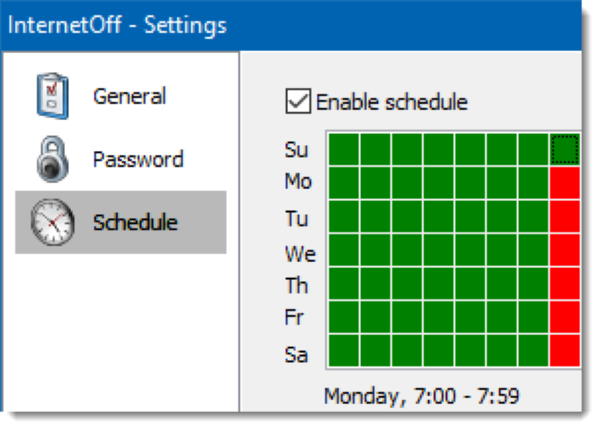Screen dimensions: 600x430
Task: Select the Schedule settings section
Action: tap(135, 222)
